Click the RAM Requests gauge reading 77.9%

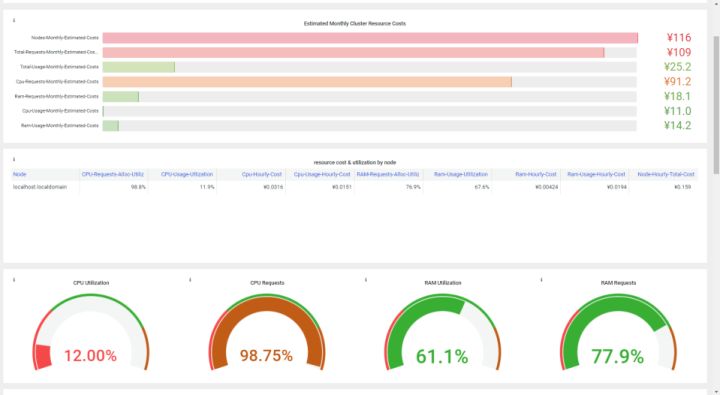point(618,332)
